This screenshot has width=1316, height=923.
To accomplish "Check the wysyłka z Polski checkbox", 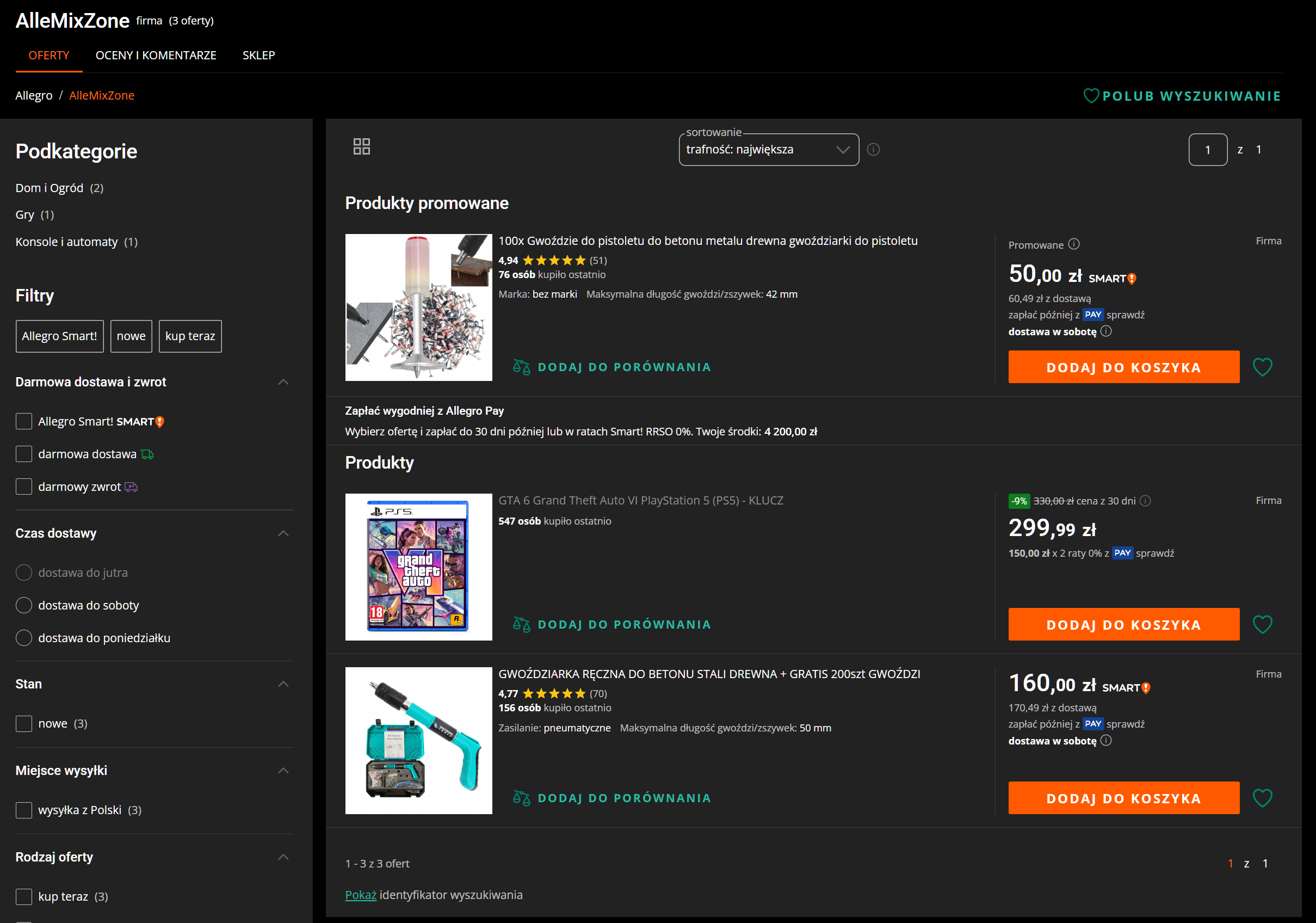I will [x=23, y=810].
